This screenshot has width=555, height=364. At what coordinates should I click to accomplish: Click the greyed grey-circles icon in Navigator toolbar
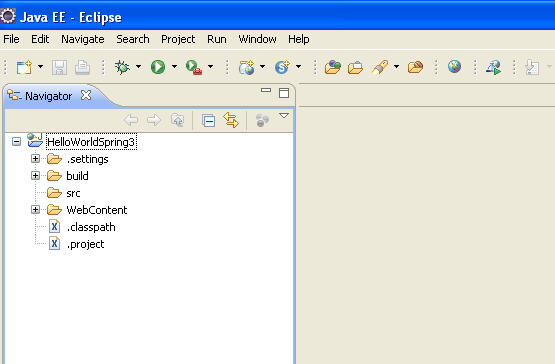click(x=262, y=120)
